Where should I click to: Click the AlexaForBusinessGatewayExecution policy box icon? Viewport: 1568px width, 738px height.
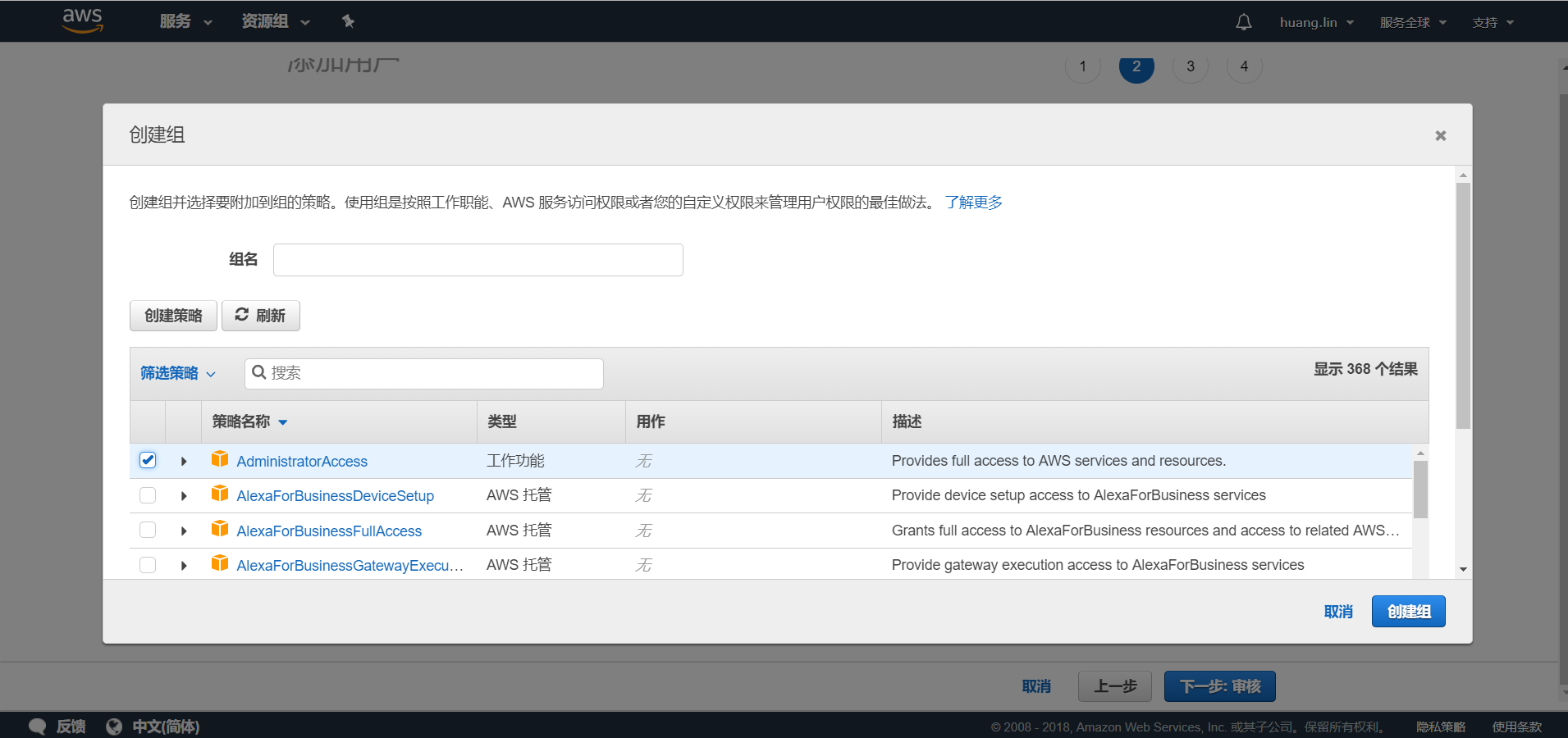click(220, 563)
